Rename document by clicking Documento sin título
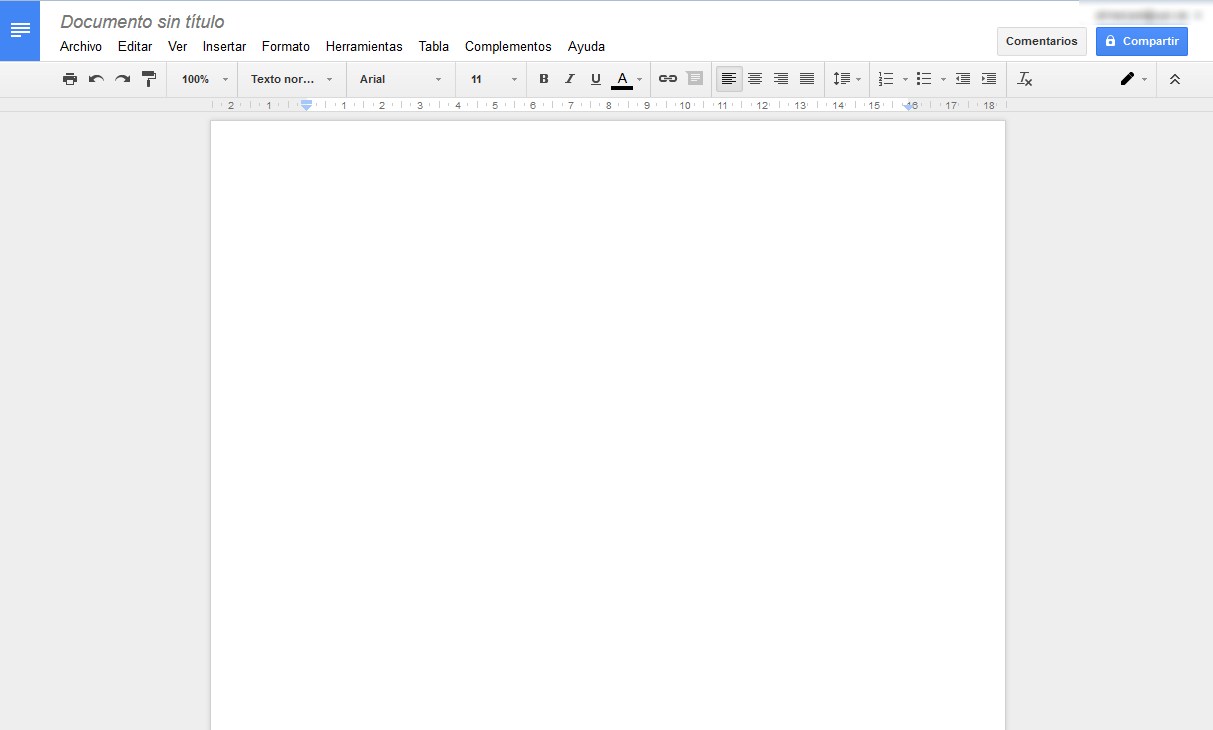Screen dimensions: 1213x730 pos(141,21)
